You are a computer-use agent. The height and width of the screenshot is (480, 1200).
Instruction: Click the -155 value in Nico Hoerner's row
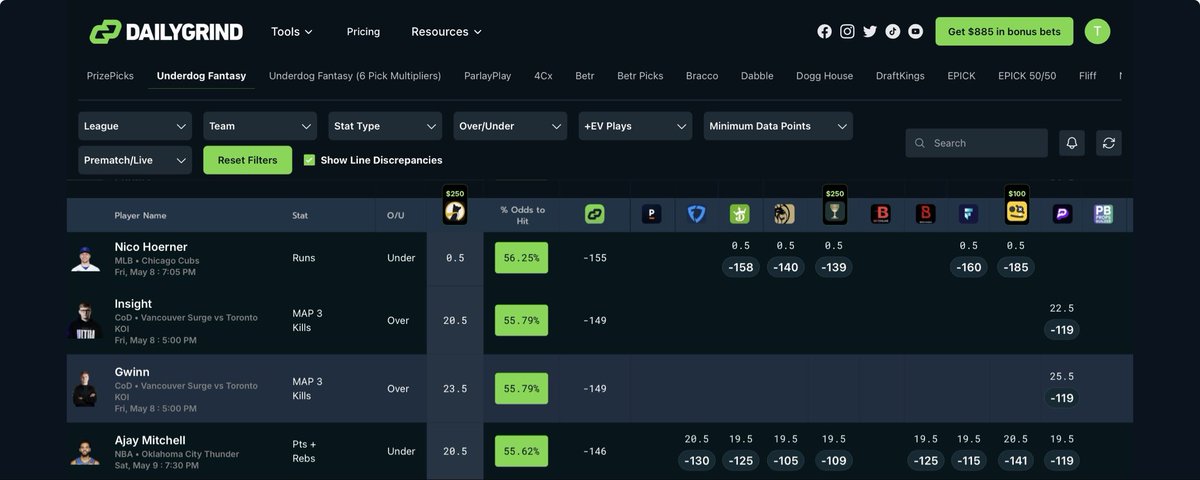595,258
